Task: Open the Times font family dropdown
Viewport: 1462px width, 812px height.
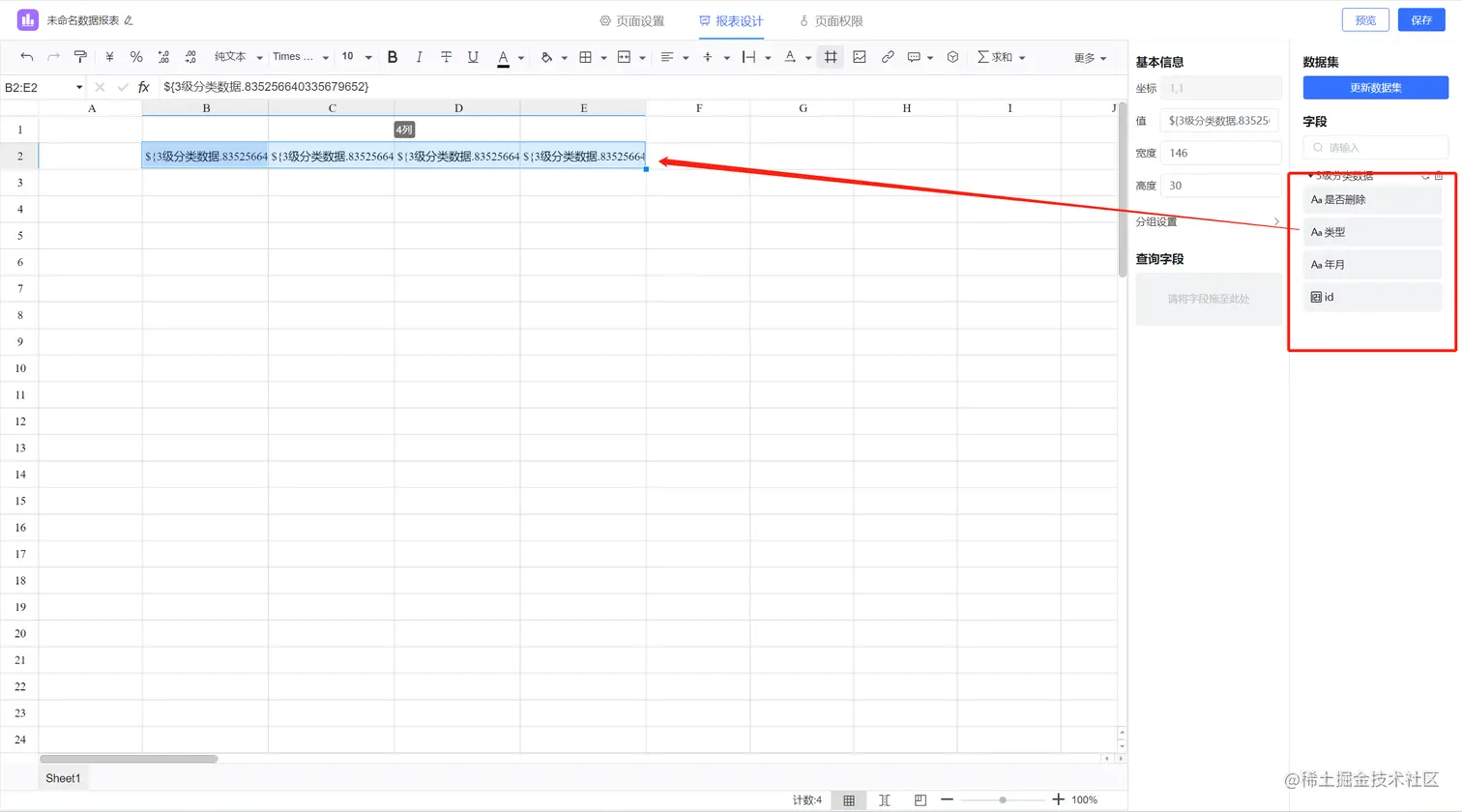Action: tap(301, 57)
